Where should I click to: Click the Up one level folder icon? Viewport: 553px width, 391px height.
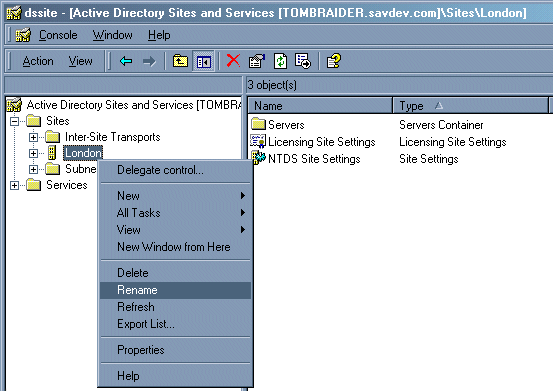pyautogui.click(x=180, y=61)
